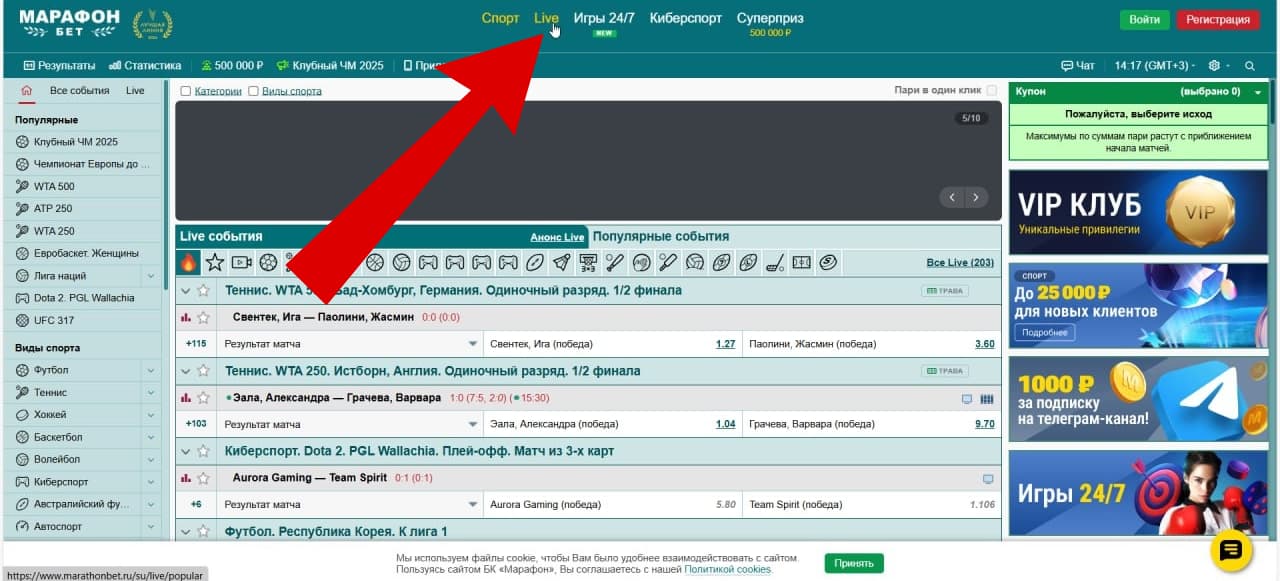This screenshot has height=581, width=1280.
Task: Accept cookies with the Принять button
Action: coord(854,563)
